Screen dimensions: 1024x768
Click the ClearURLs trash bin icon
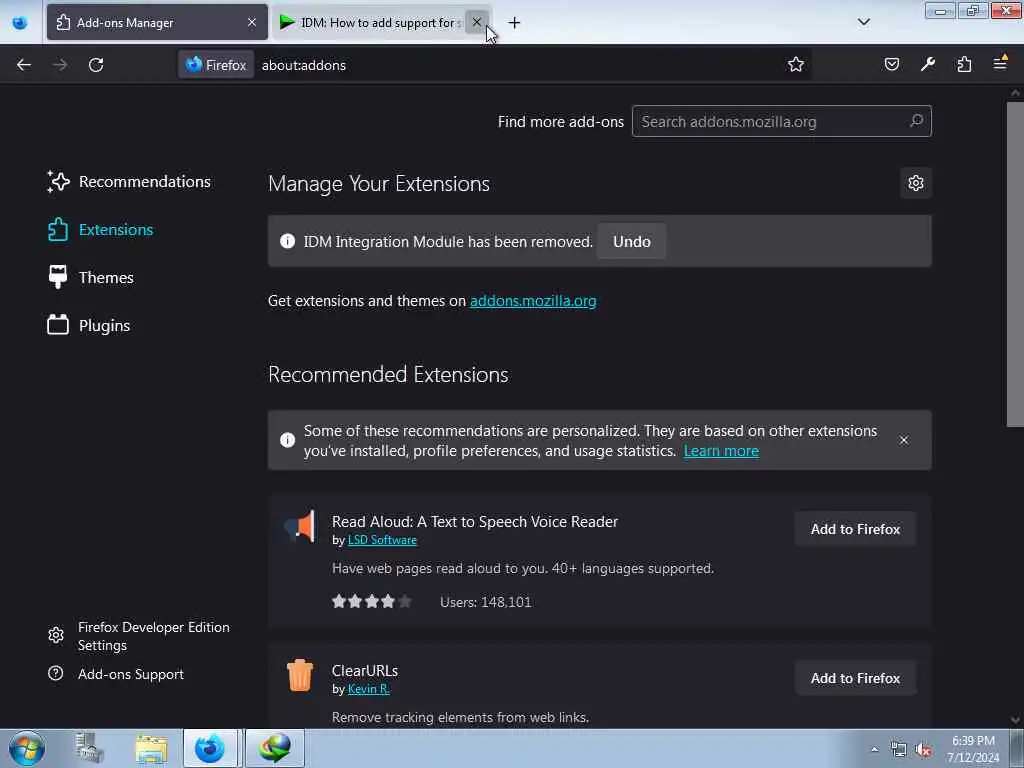coord(300,675)
